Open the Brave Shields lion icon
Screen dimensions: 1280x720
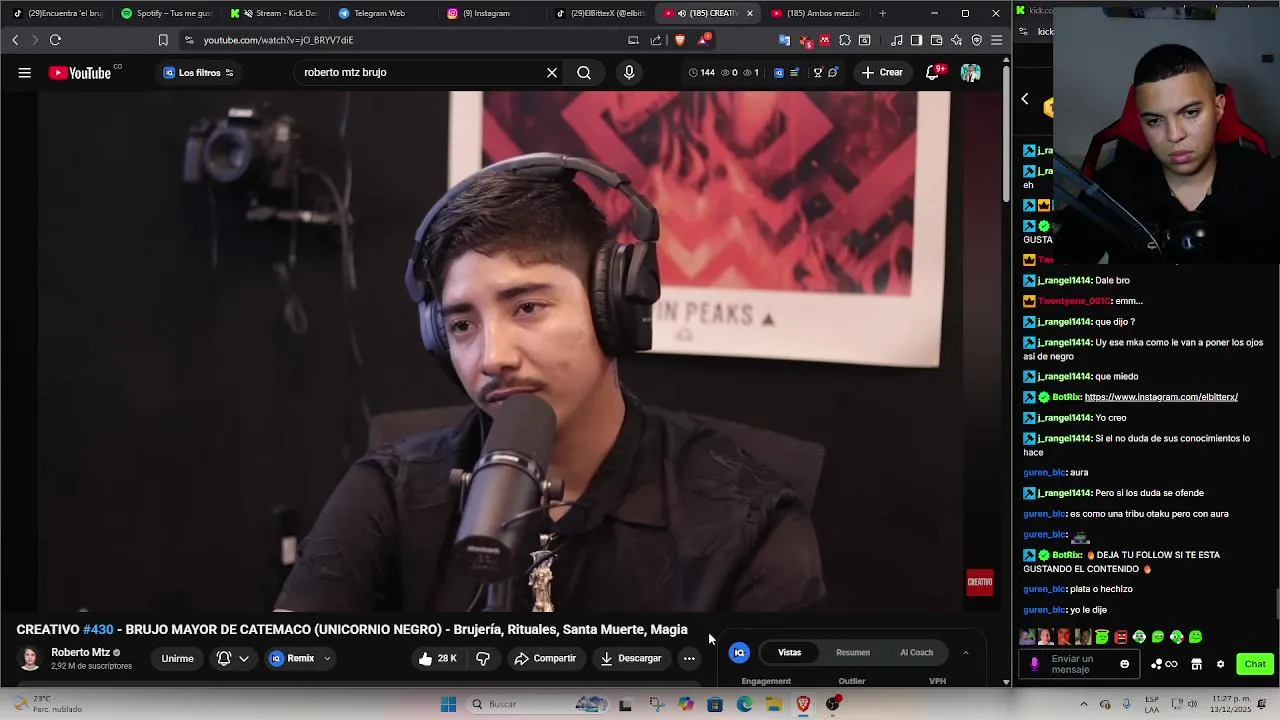pyautogui.click(x=680, y=40)
